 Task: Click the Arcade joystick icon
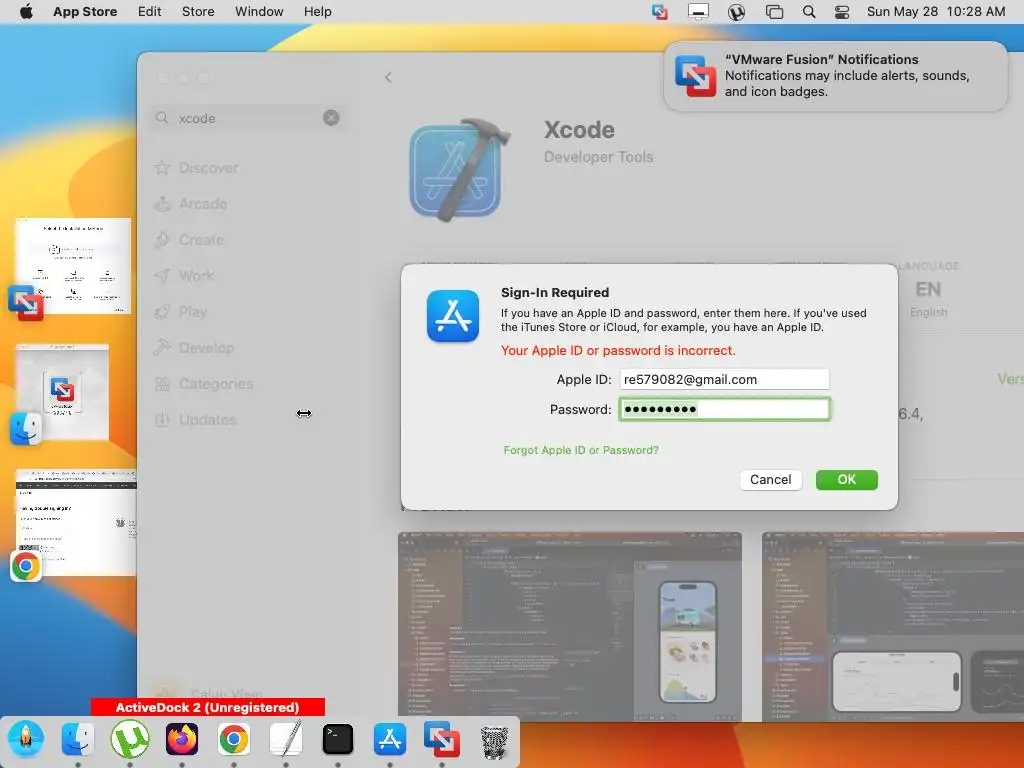(162, 204)
